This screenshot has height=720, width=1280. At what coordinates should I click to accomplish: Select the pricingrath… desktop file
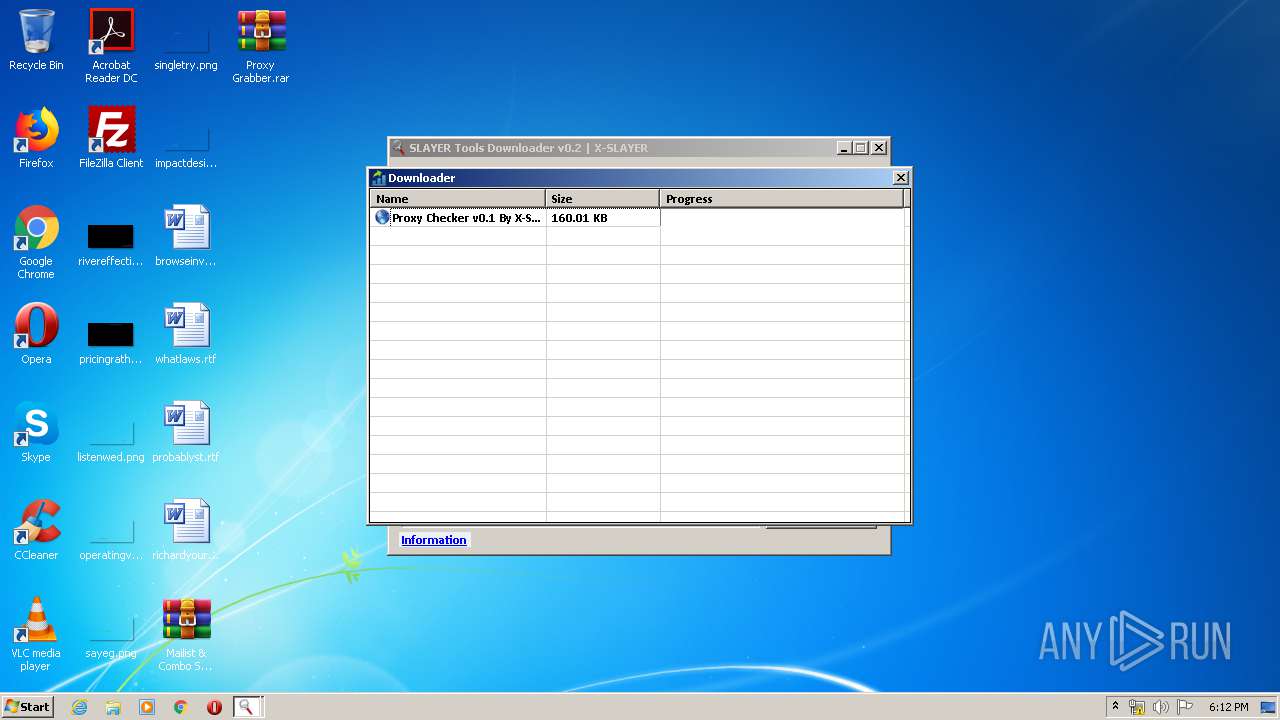point(111,344)
